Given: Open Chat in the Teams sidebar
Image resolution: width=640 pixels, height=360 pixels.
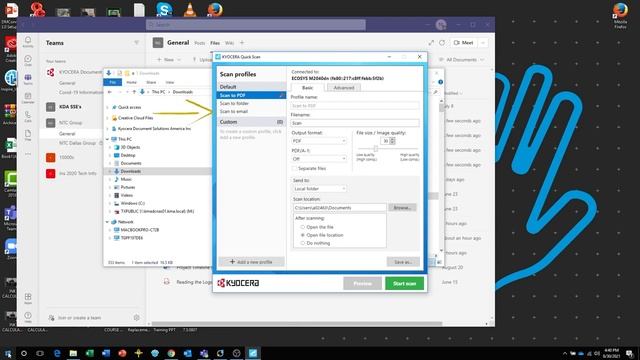Looking at the screenshot, I should click(28, 60).
